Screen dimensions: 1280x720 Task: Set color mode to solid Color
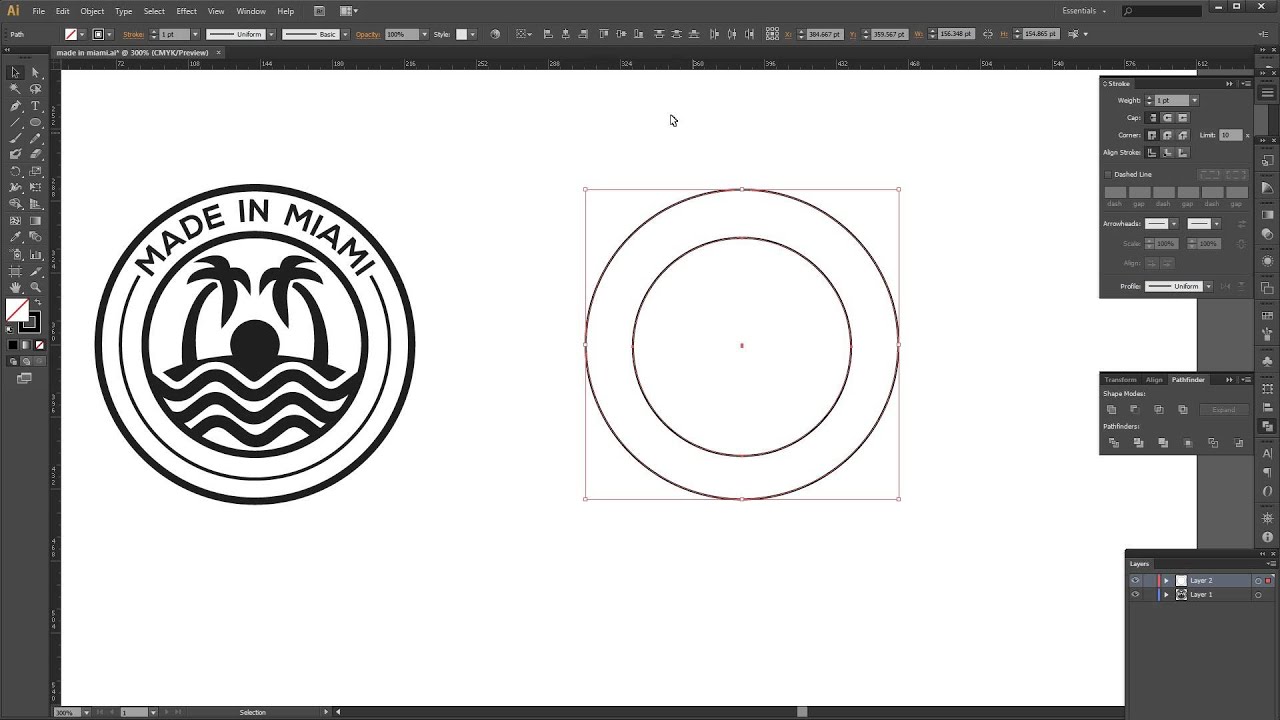[x=13, y=345]
